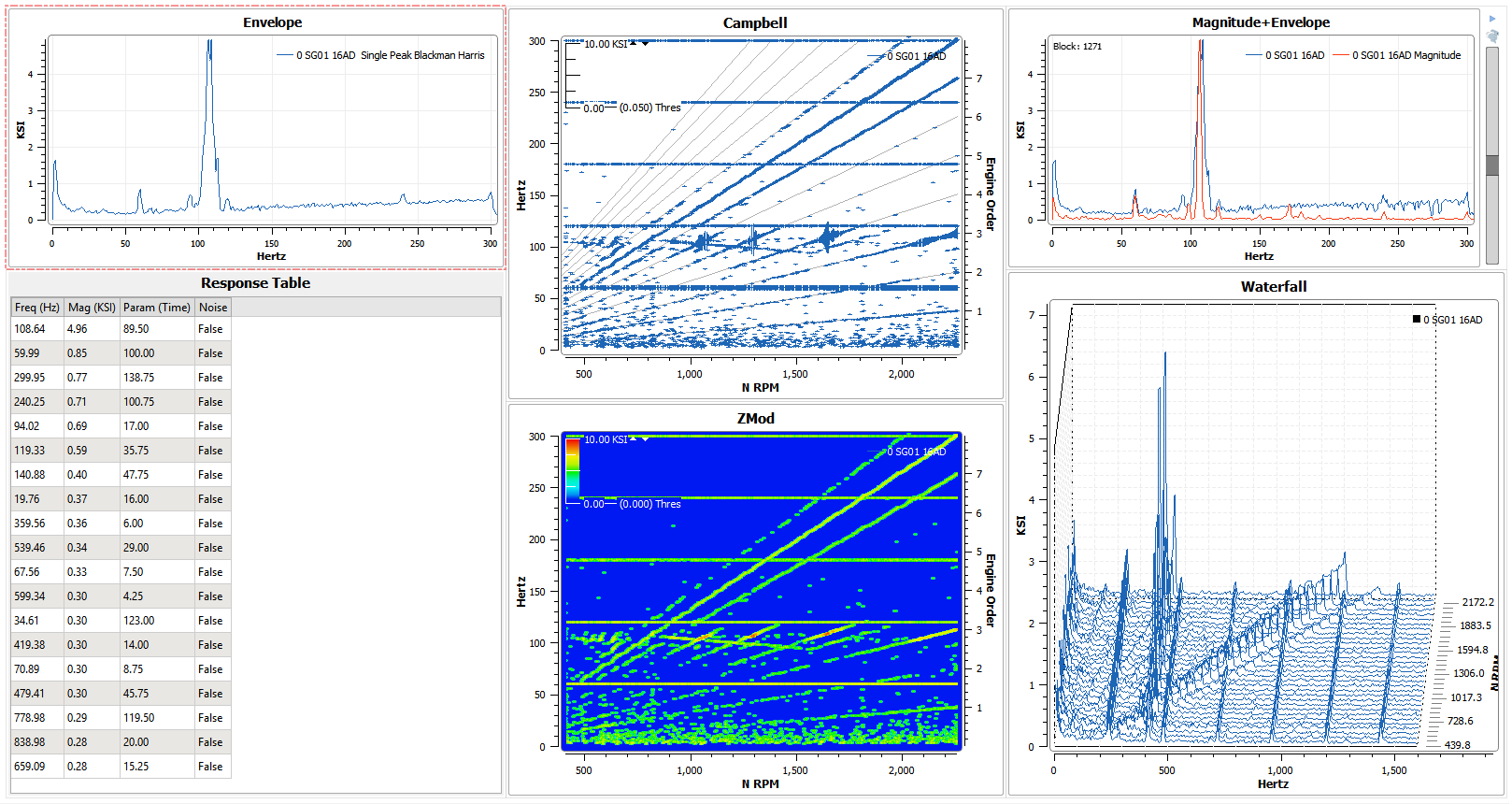1512x804 pixels.
Task: Select frequency cell 94.02
Action: [37, 426]
